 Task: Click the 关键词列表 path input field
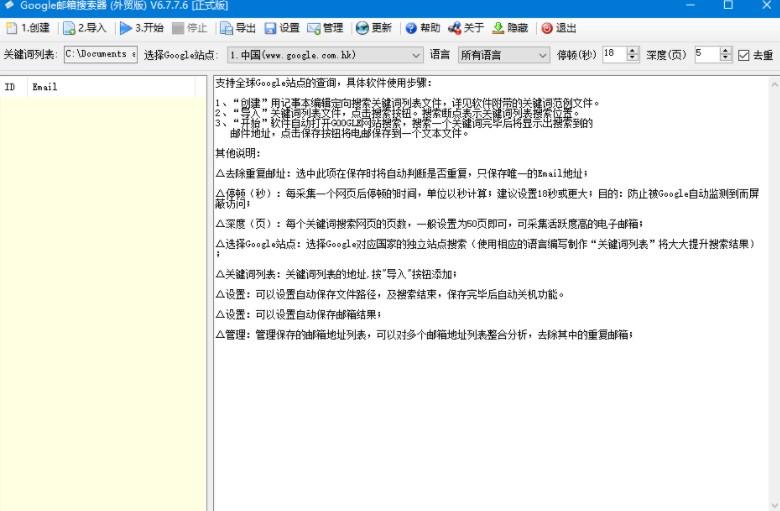pos(100,54)
